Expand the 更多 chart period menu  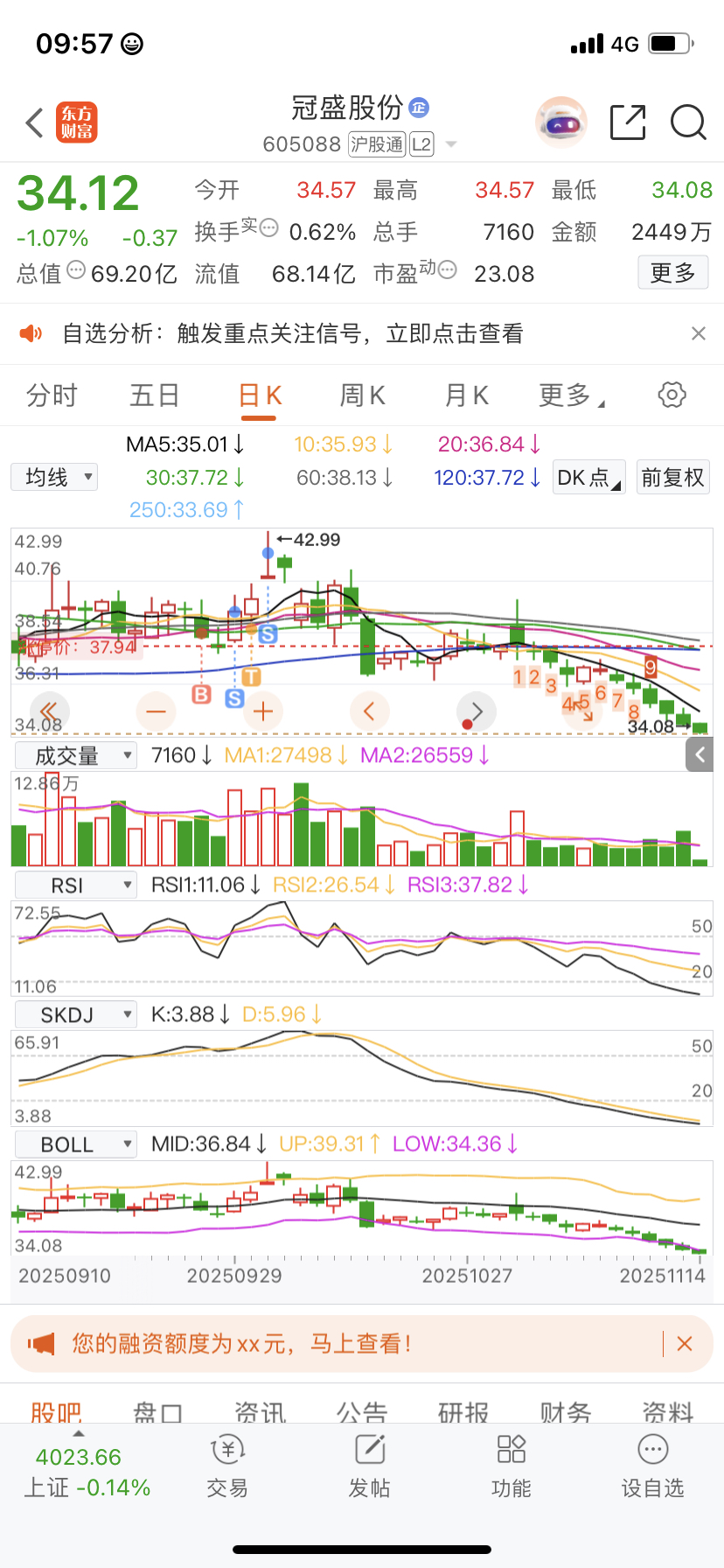point(571,395)
